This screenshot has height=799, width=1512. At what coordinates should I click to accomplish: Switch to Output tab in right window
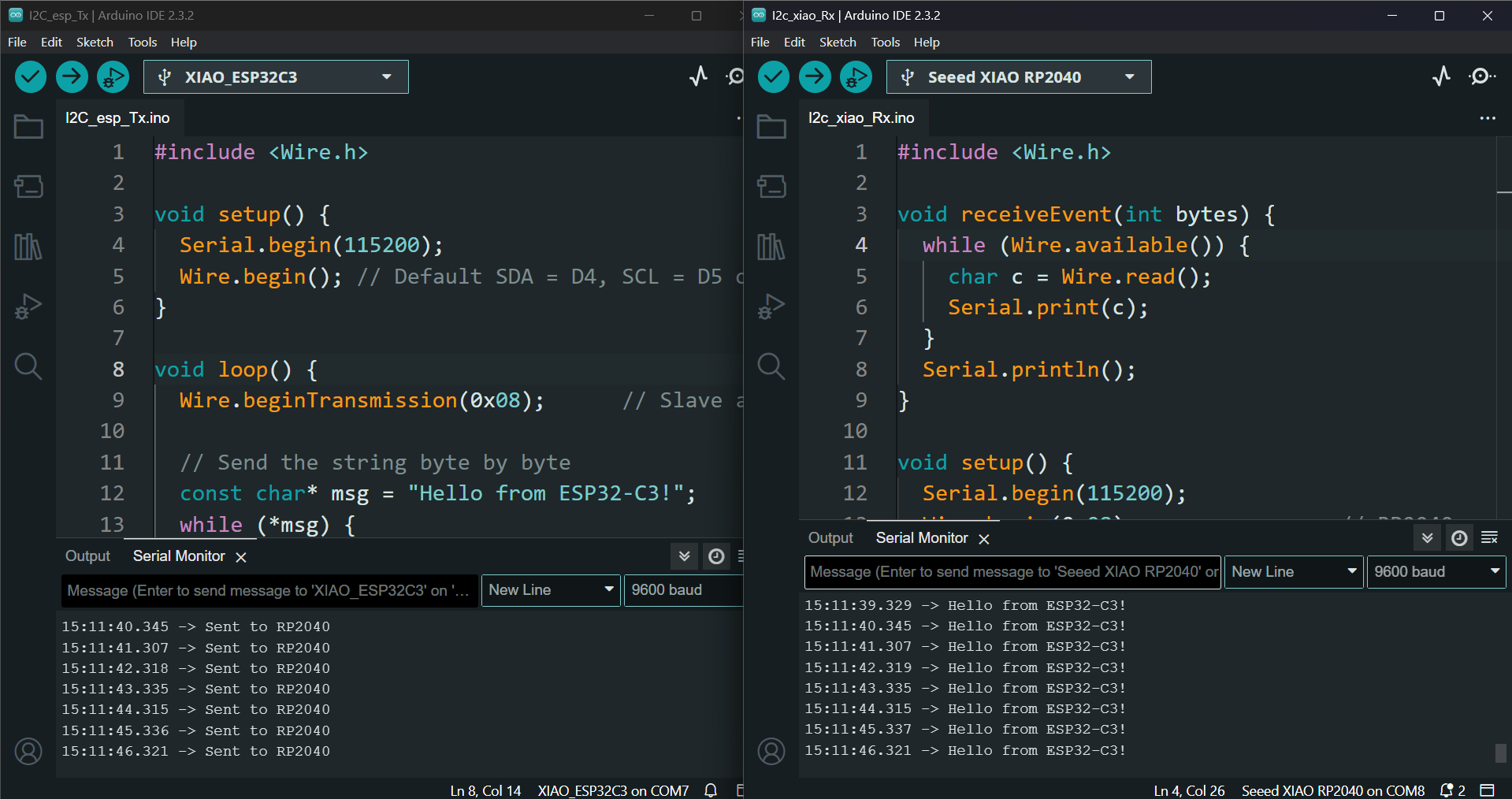[830, 538]
